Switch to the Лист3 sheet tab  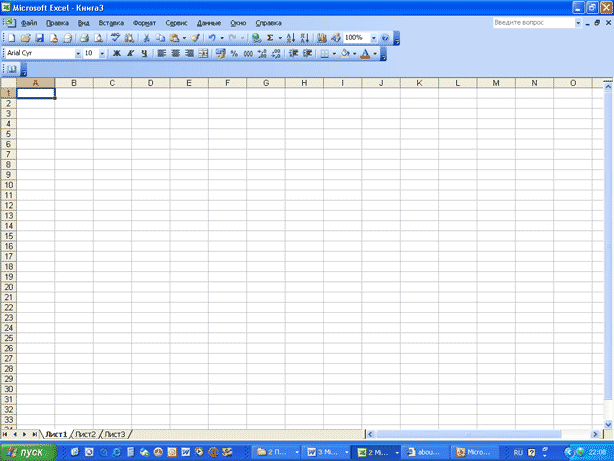coord(115,434)
